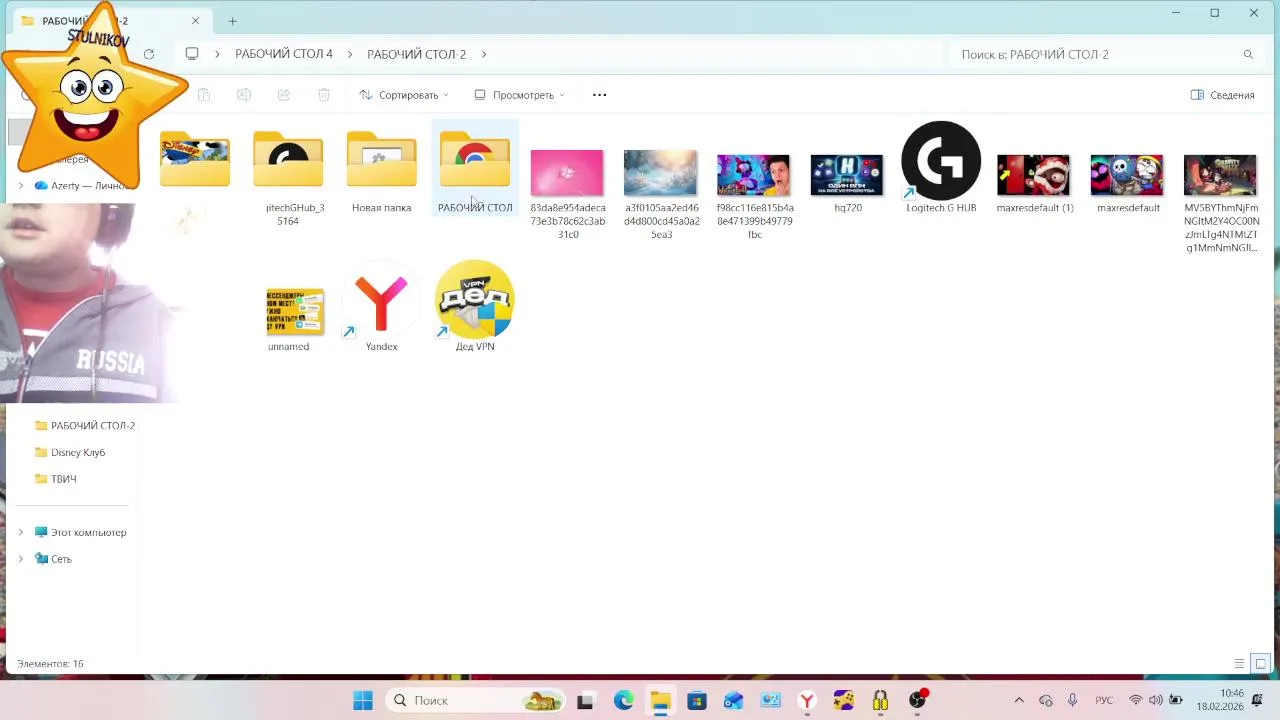Viewport: 1280px width, 720px height.
Task: Click the delete trash toolbar icon
Action: (x=324, y=95)
